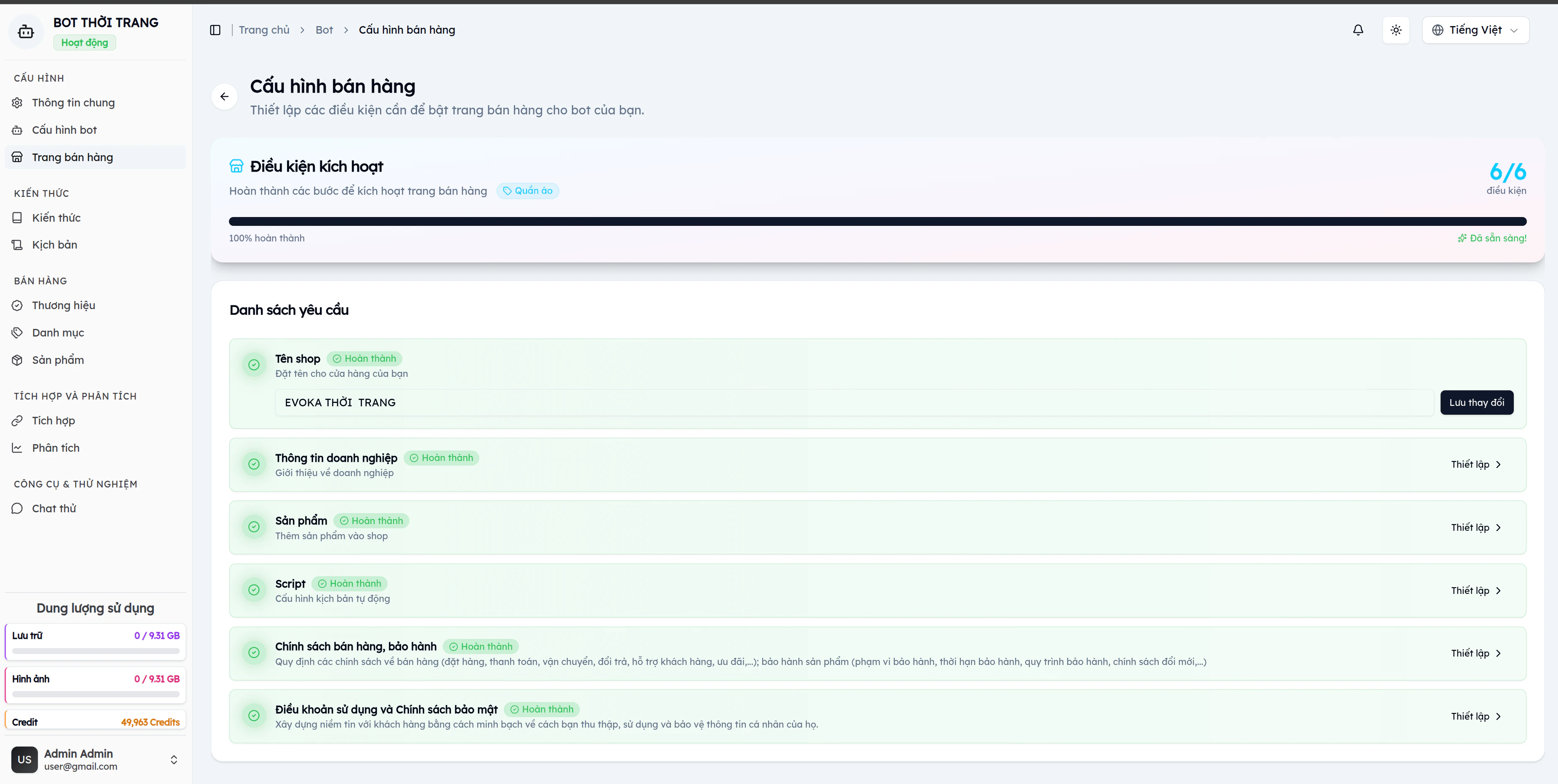Open Thông tin chung settings
This screenshot has height=784, width=1558.
coord(73,103)
